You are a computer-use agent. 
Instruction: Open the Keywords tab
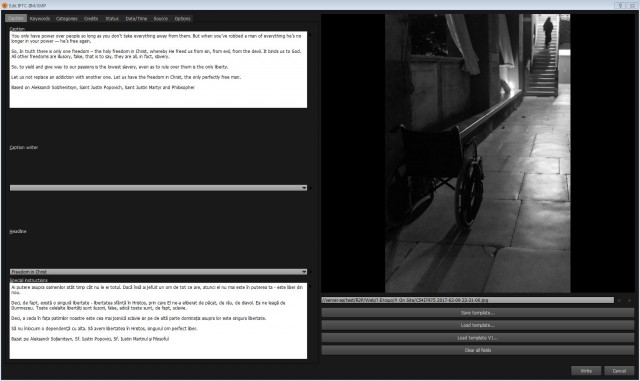coord(40,18)
